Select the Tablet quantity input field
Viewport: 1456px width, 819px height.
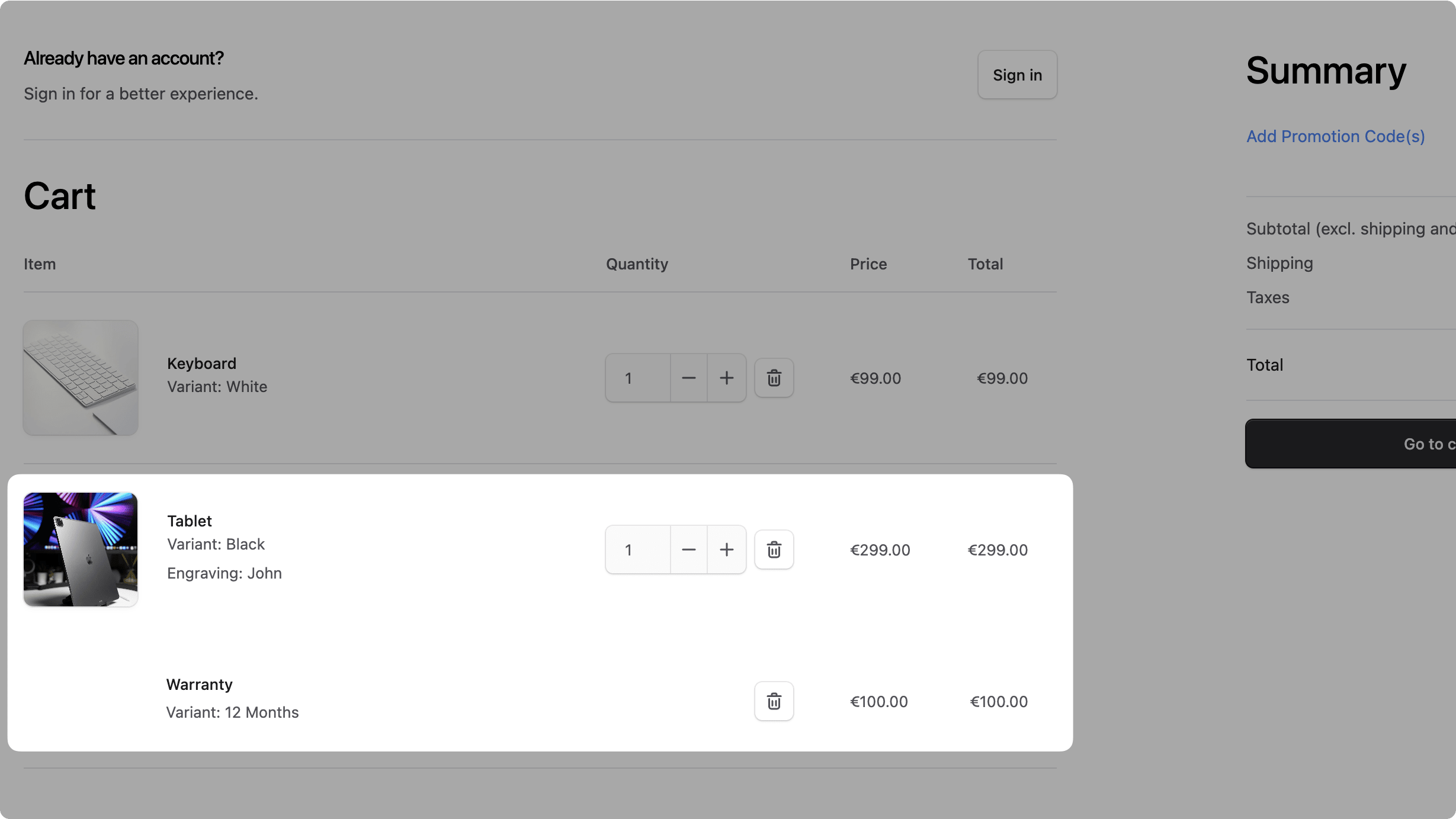(637, 550)
